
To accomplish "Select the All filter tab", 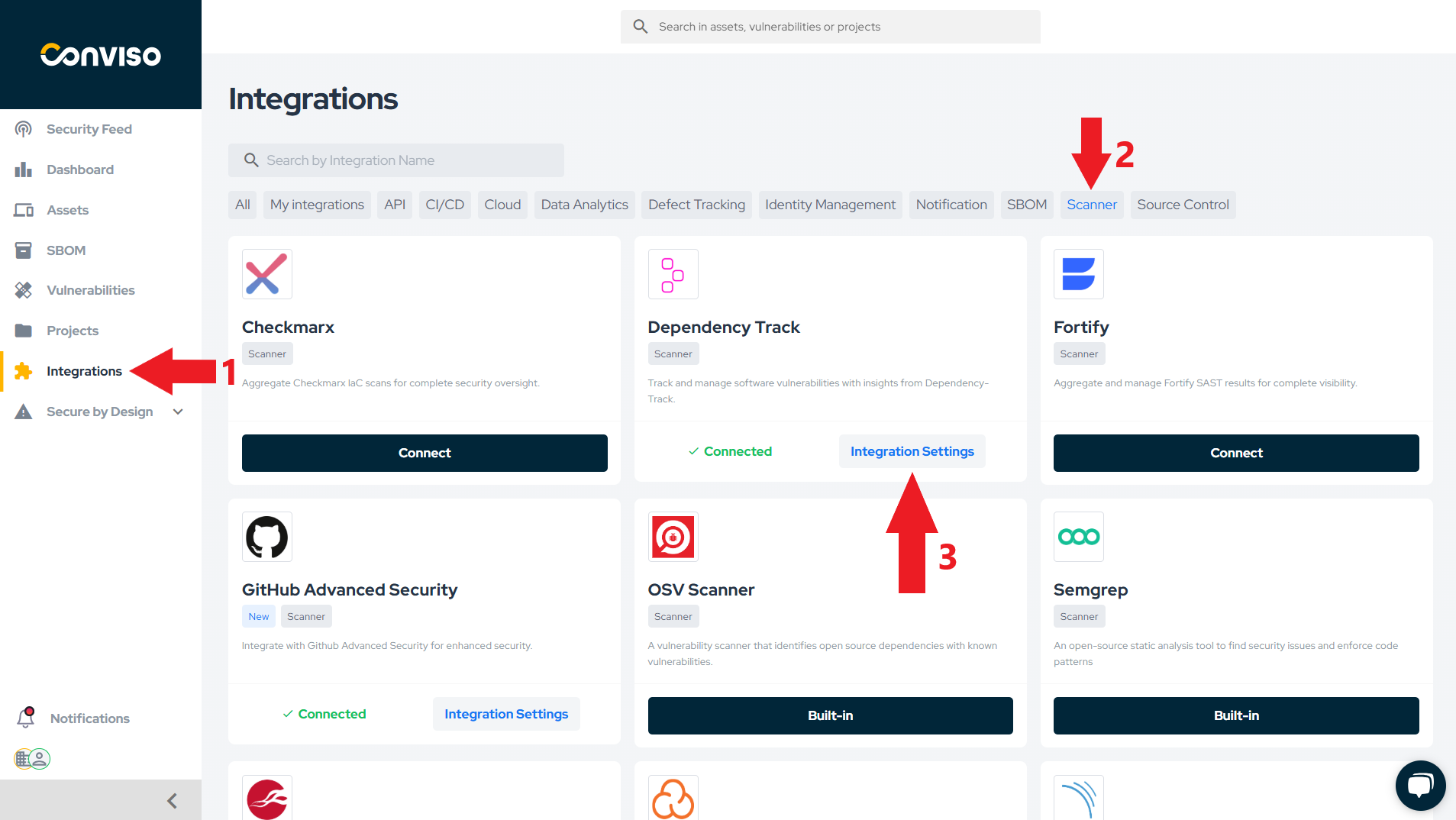I will 243,205.
